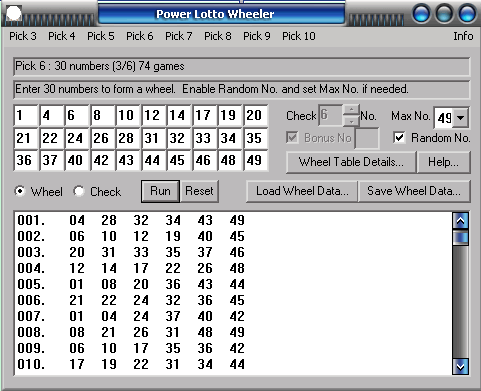Open the Pick 3 menu
Viewport: 481px width, 391px height.
23,36
